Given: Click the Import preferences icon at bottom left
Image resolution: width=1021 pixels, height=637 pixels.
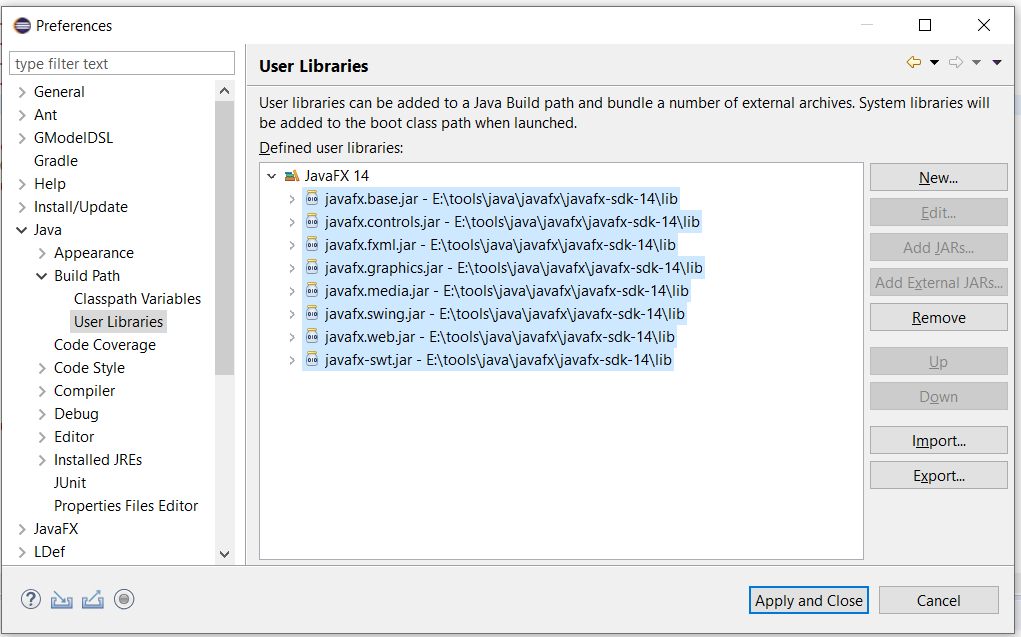Looking at the screenshot, I should point(62,599).
